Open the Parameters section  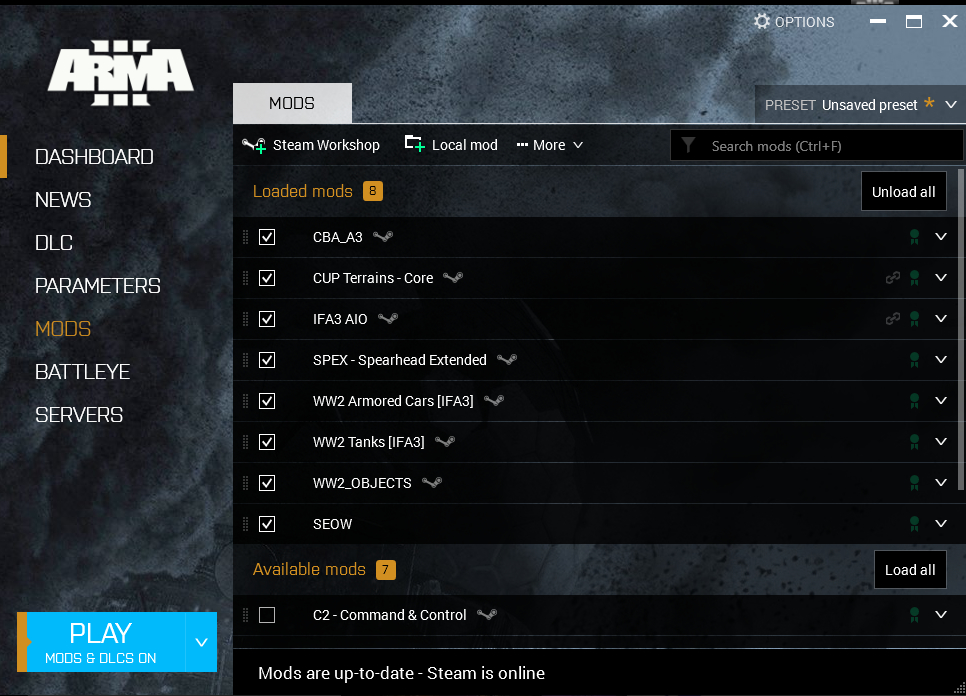click(98, 286)
